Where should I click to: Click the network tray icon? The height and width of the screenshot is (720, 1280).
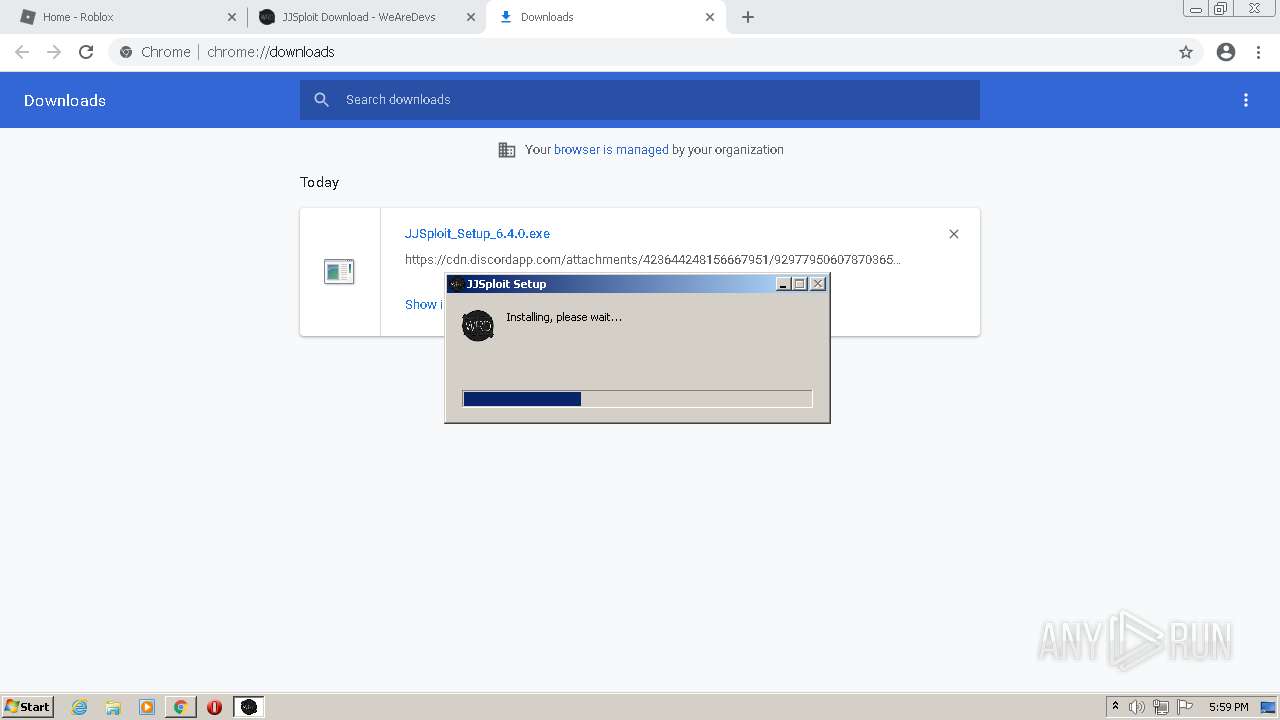pos(1161,707)
